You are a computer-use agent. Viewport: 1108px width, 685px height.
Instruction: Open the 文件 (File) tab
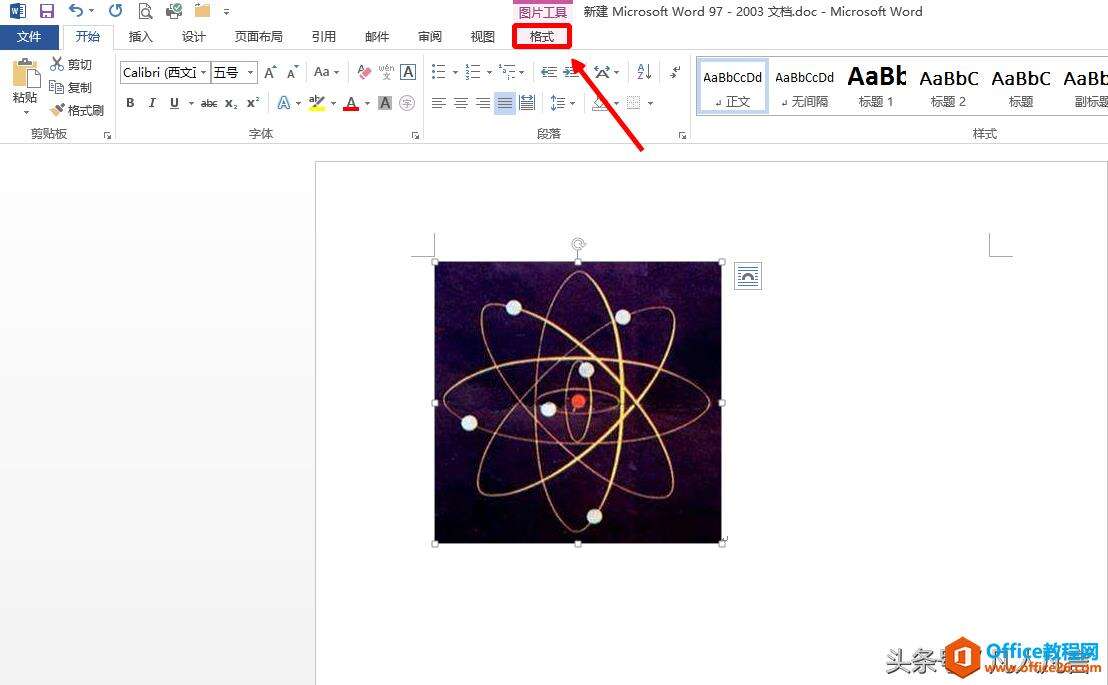click(29, 37)
